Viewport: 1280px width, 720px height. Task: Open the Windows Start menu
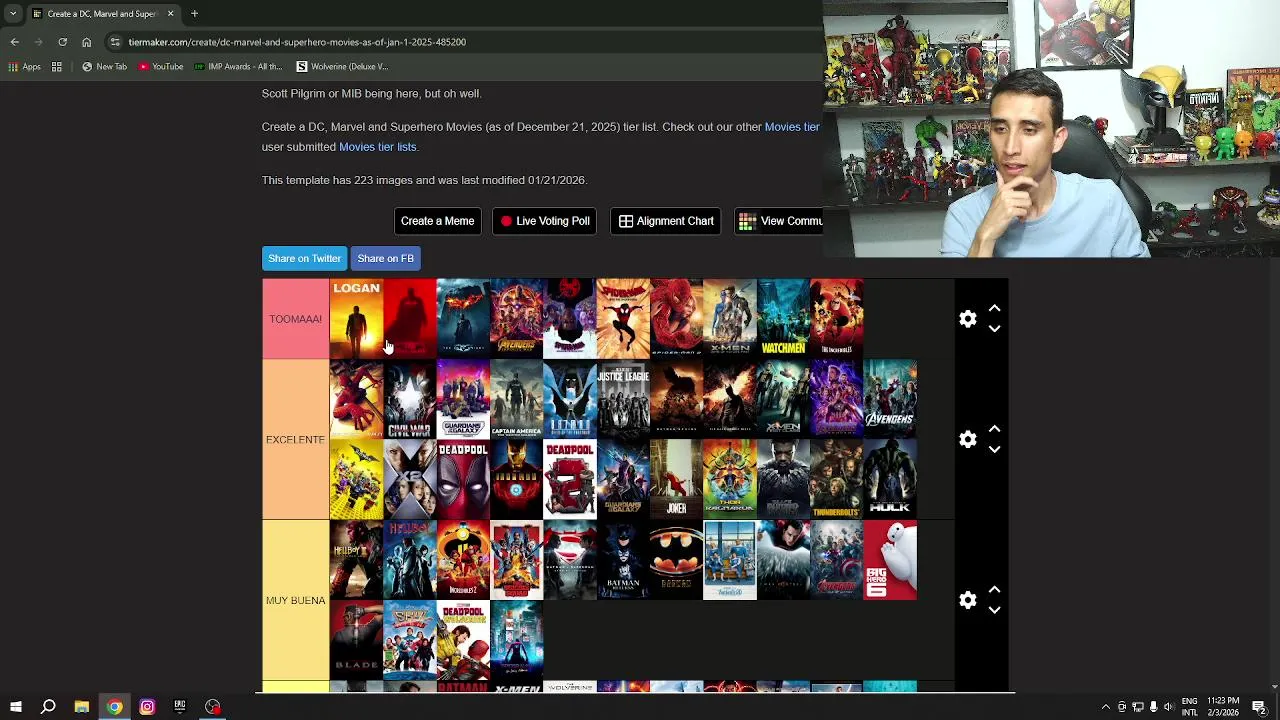pos(15,707)
